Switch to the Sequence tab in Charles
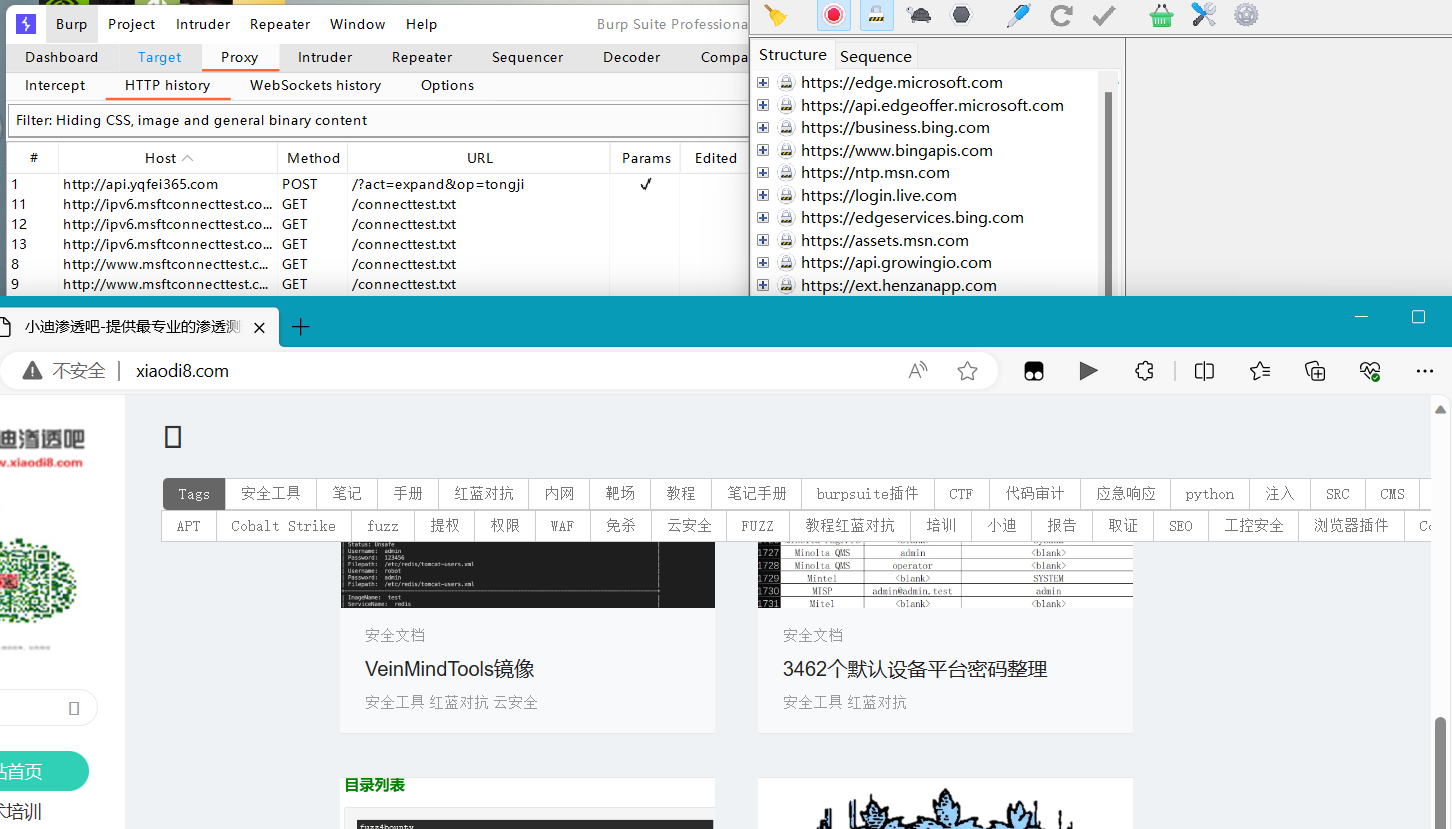Screen dimensions: 1452x829 tap(875, 56)
